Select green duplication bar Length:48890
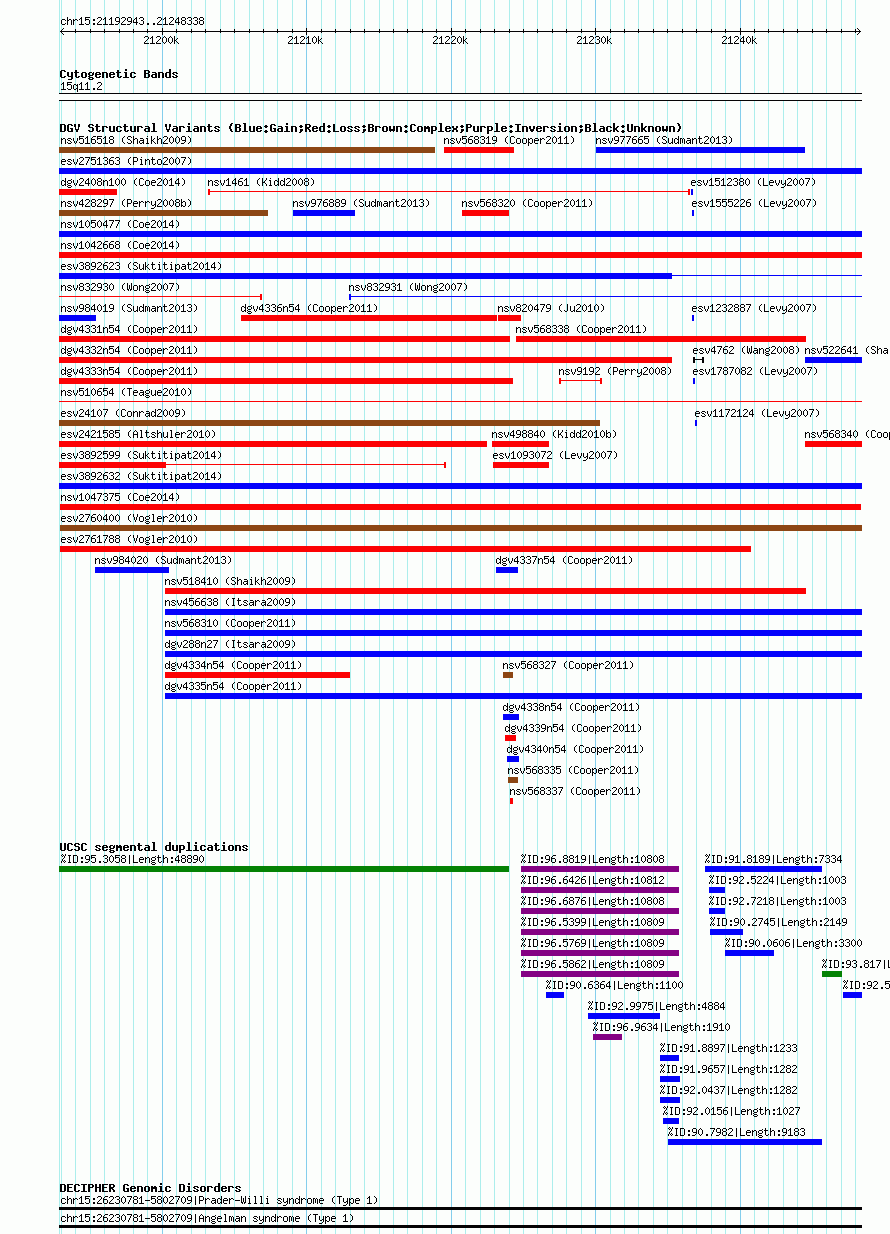The height and width of the screenshot is (1234, 890). tap(284, 869)
